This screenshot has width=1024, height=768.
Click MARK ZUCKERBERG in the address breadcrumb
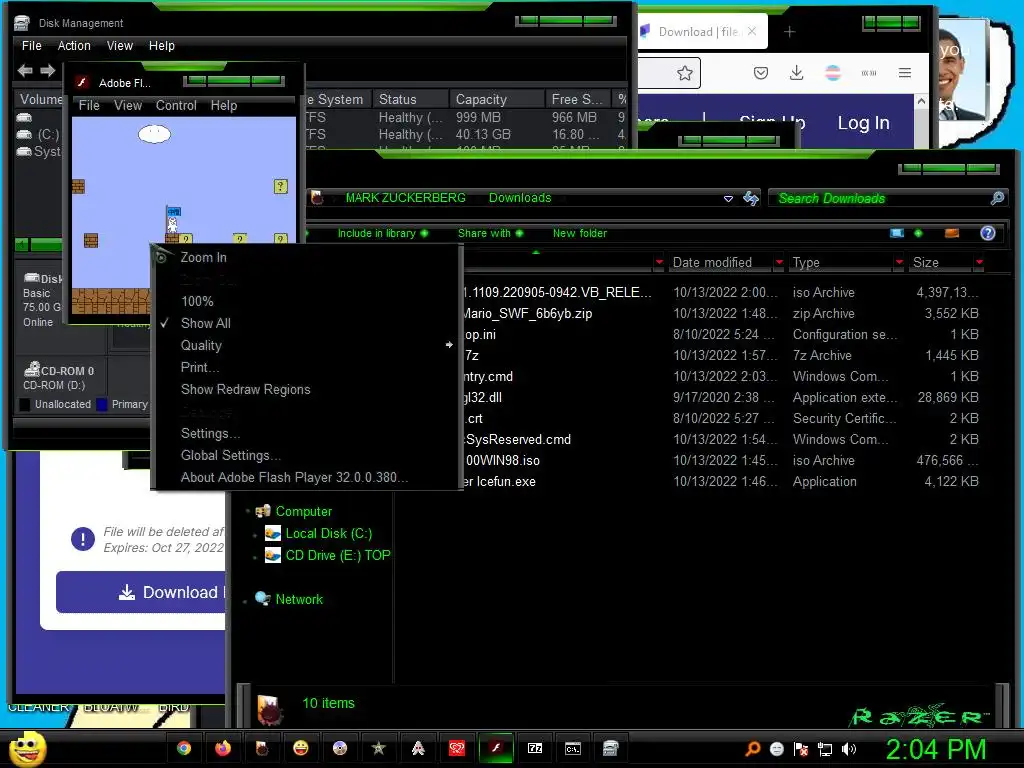(406, 198)
